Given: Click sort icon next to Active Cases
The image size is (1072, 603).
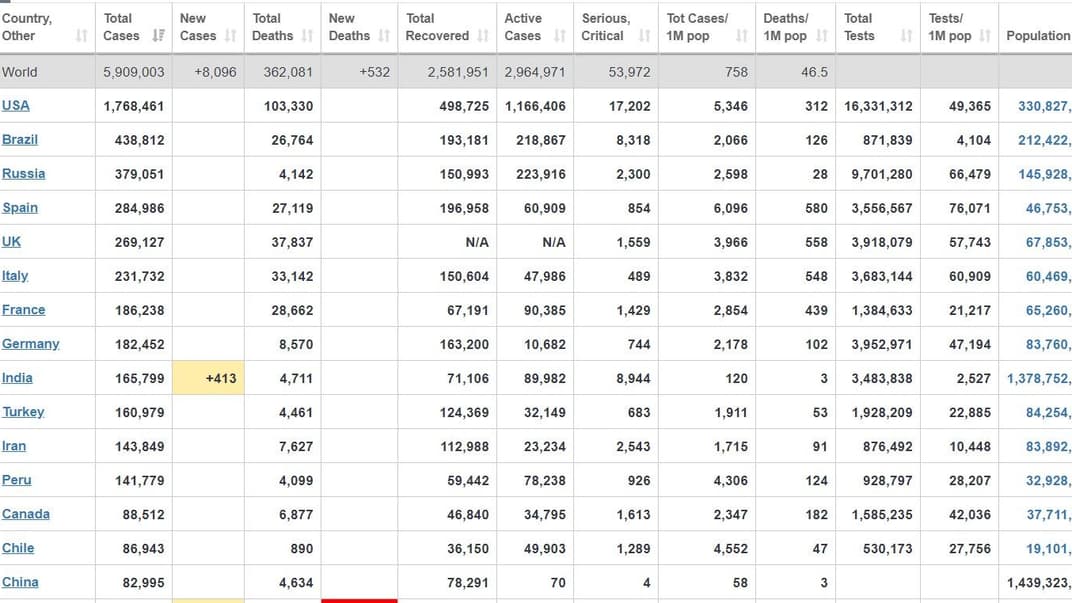Looking at the screenshot, I should (559, 36).
